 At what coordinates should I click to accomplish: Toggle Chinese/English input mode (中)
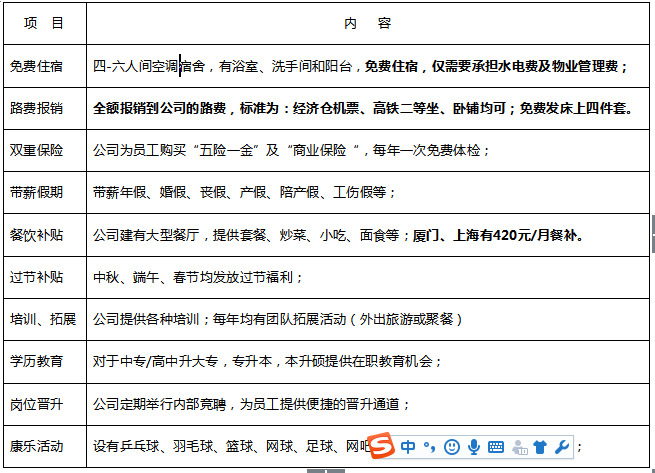[x=409, y=446]
